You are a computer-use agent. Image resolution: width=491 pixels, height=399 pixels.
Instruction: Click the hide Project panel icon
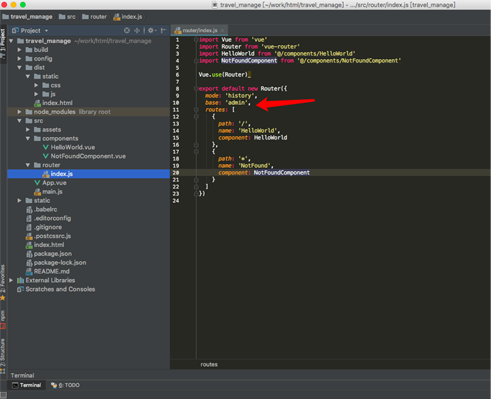[x=163, y=30]
